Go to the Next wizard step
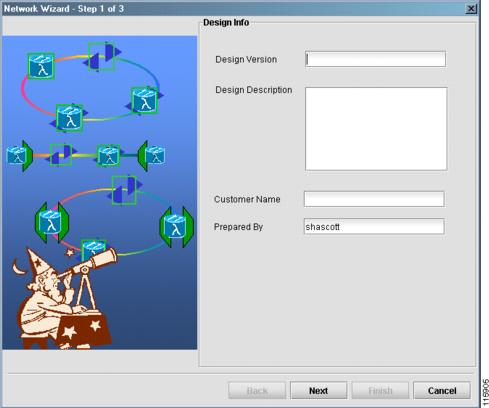Image resolution: width=489 pixels, height=408 pixels. (x=318, y=390)
